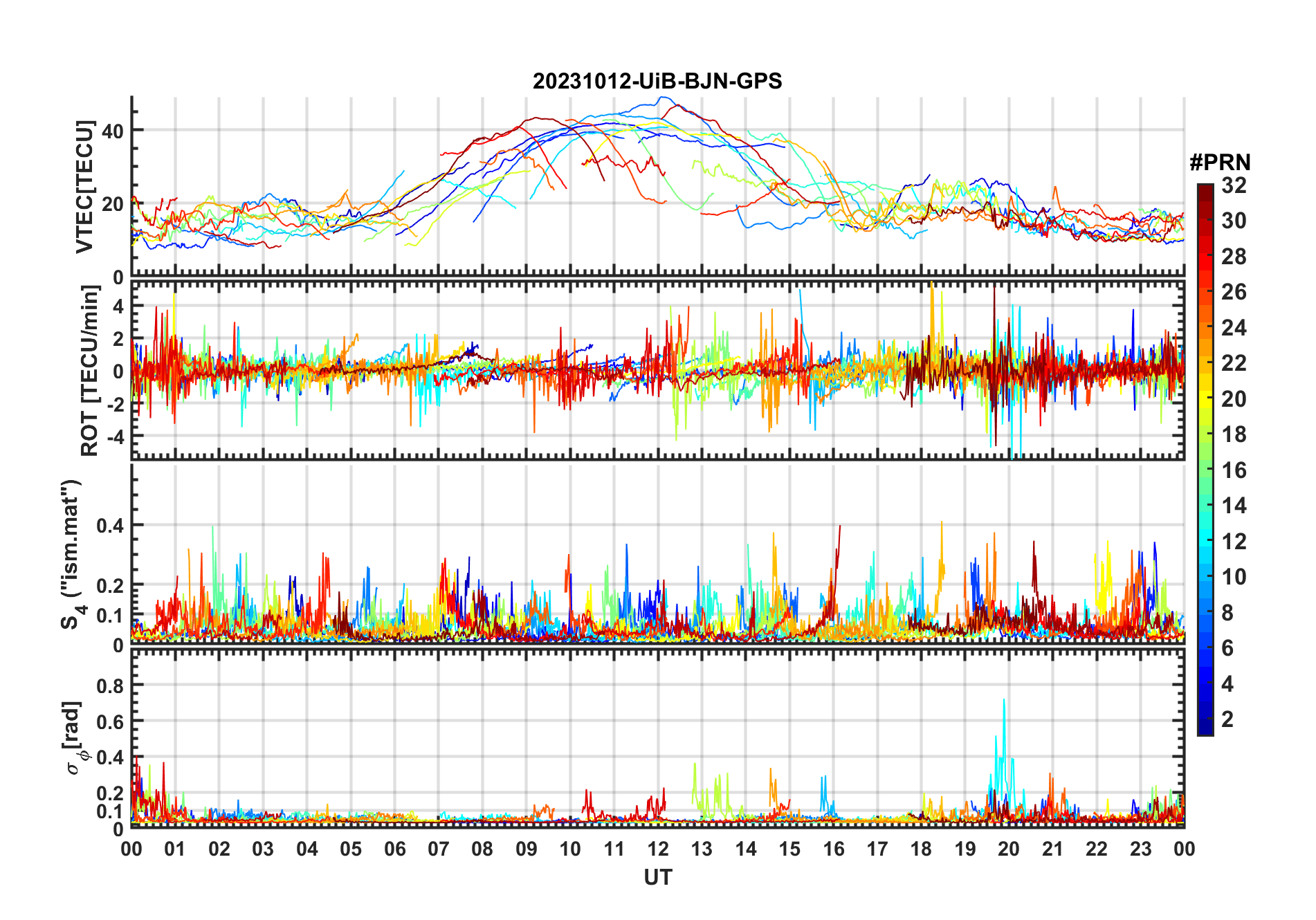Select the "0.2" tick on the S4 axis
1316x920 pixels.
coord(110,585)
